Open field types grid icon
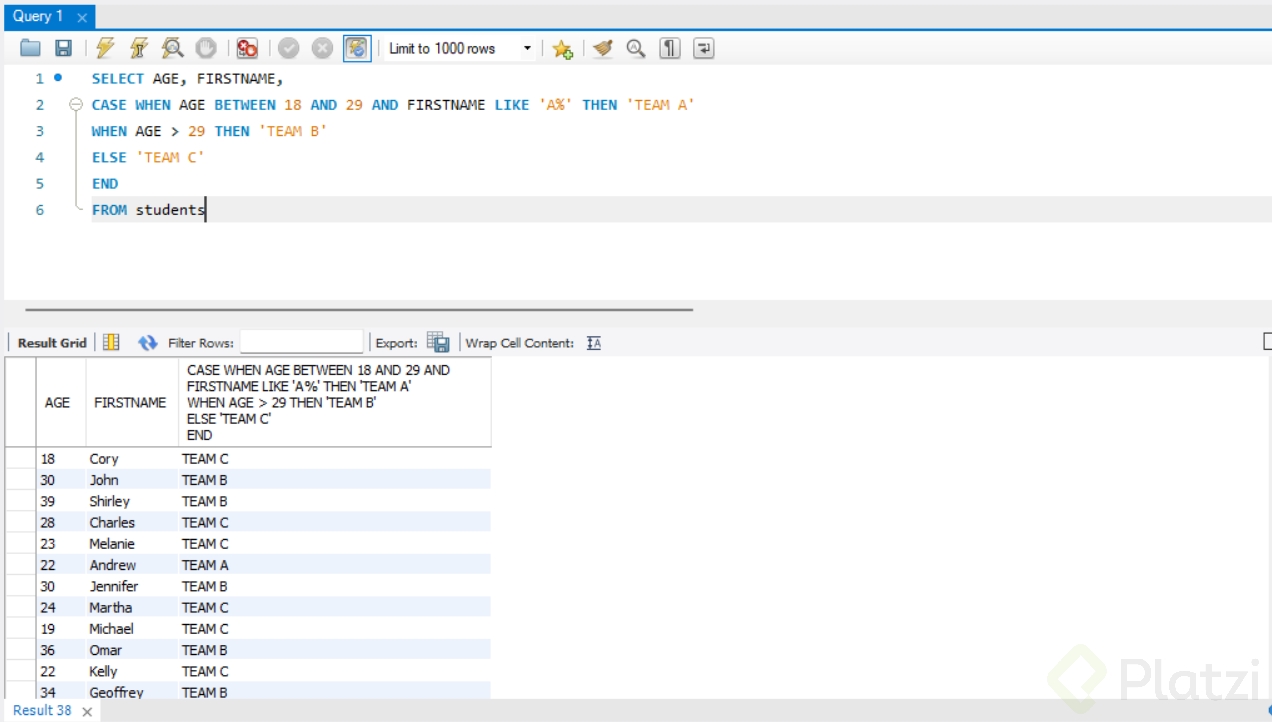1272x722 pixels. coord(111,342)
